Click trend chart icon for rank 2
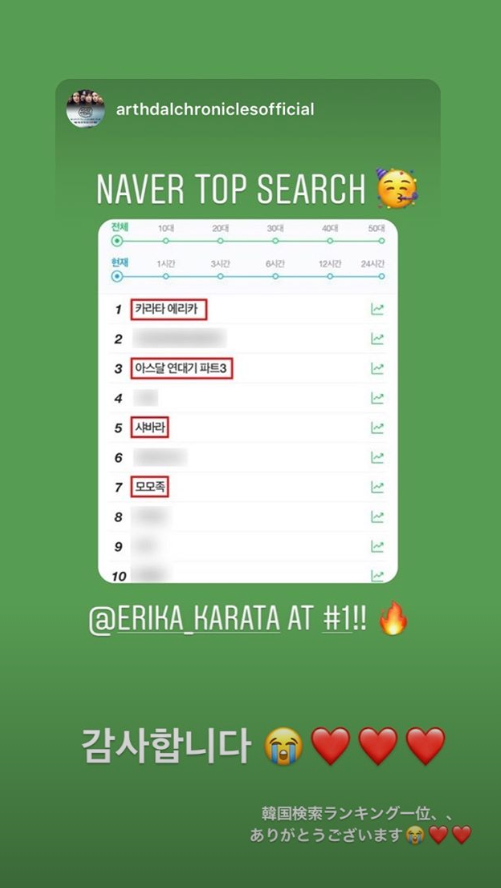The height and width of the screenshot is (888, 501). [377, 339]
